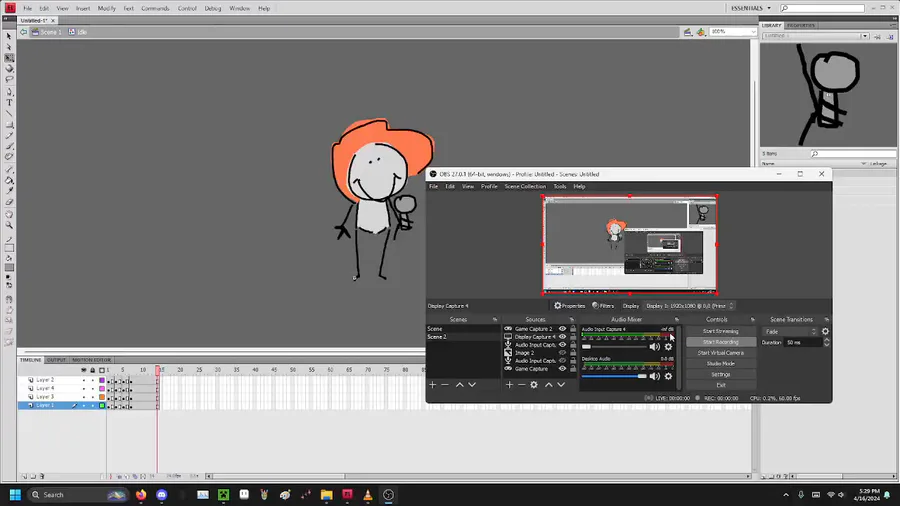The image size is (900, 506).
Task: Move source up with the arrow in OBS Sources
Action: point(549,385)
